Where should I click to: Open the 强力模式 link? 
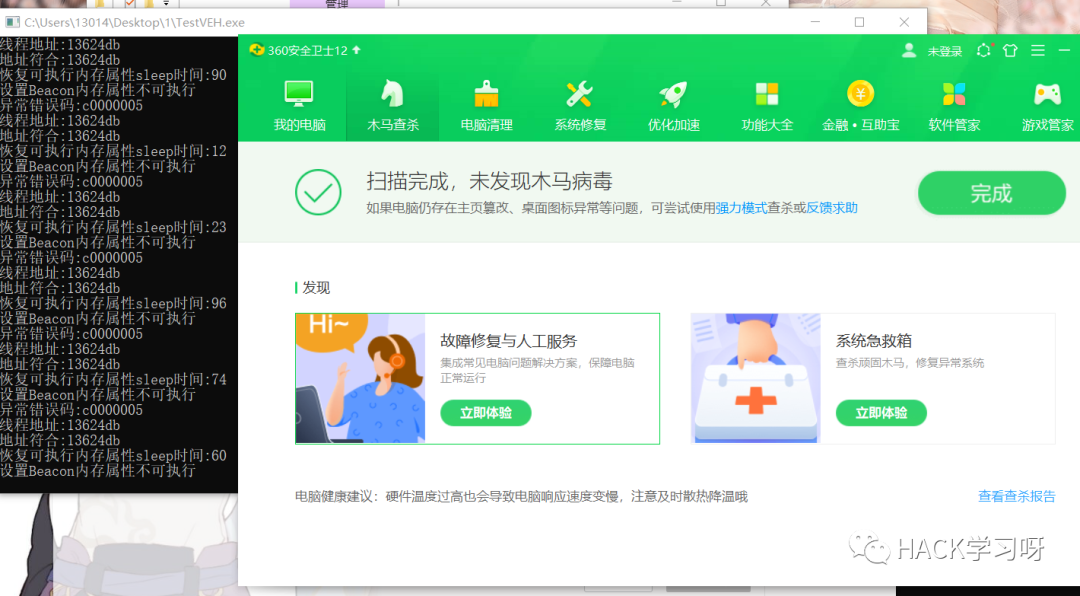pos(740,207)
